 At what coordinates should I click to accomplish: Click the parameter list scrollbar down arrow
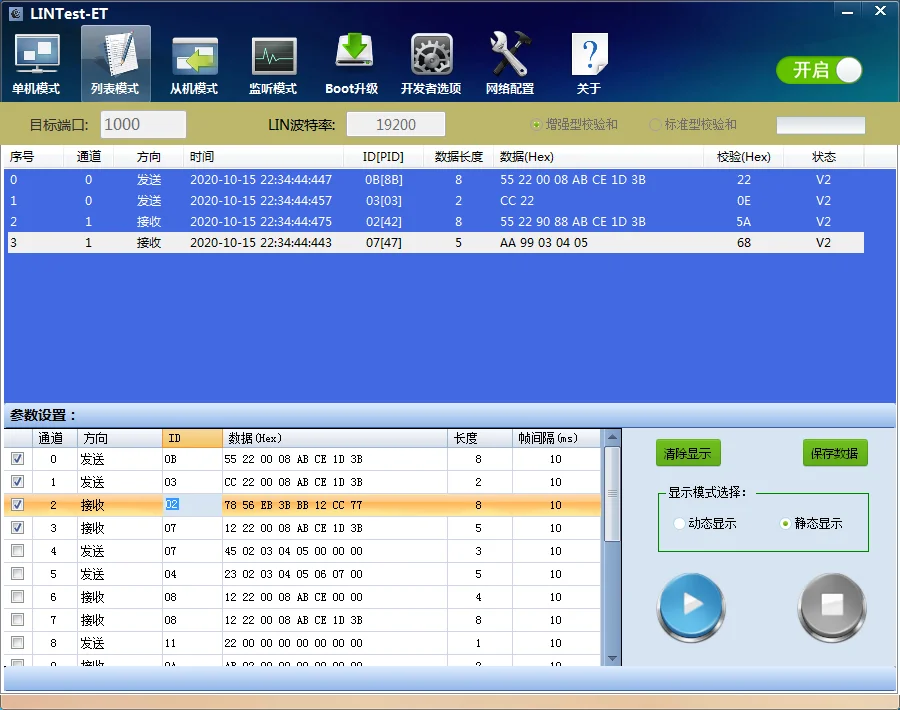coord(612,658)
